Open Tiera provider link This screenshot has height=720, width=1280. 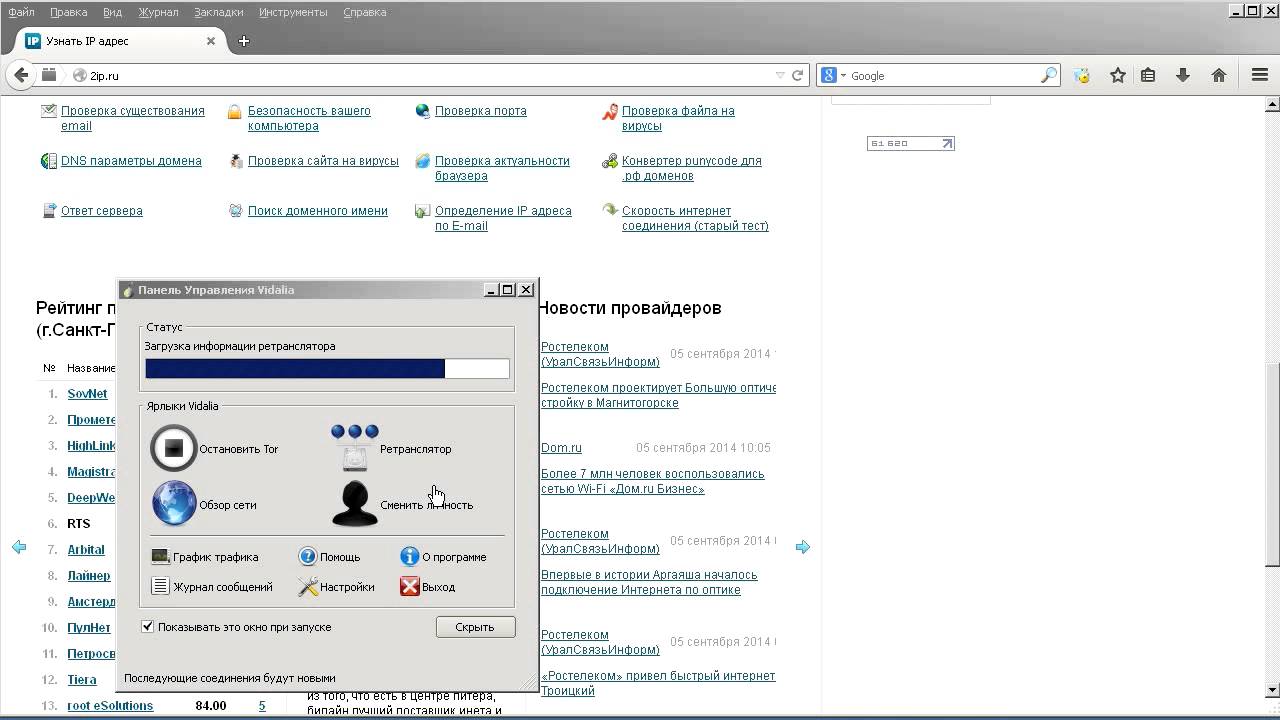click(82, 680)
